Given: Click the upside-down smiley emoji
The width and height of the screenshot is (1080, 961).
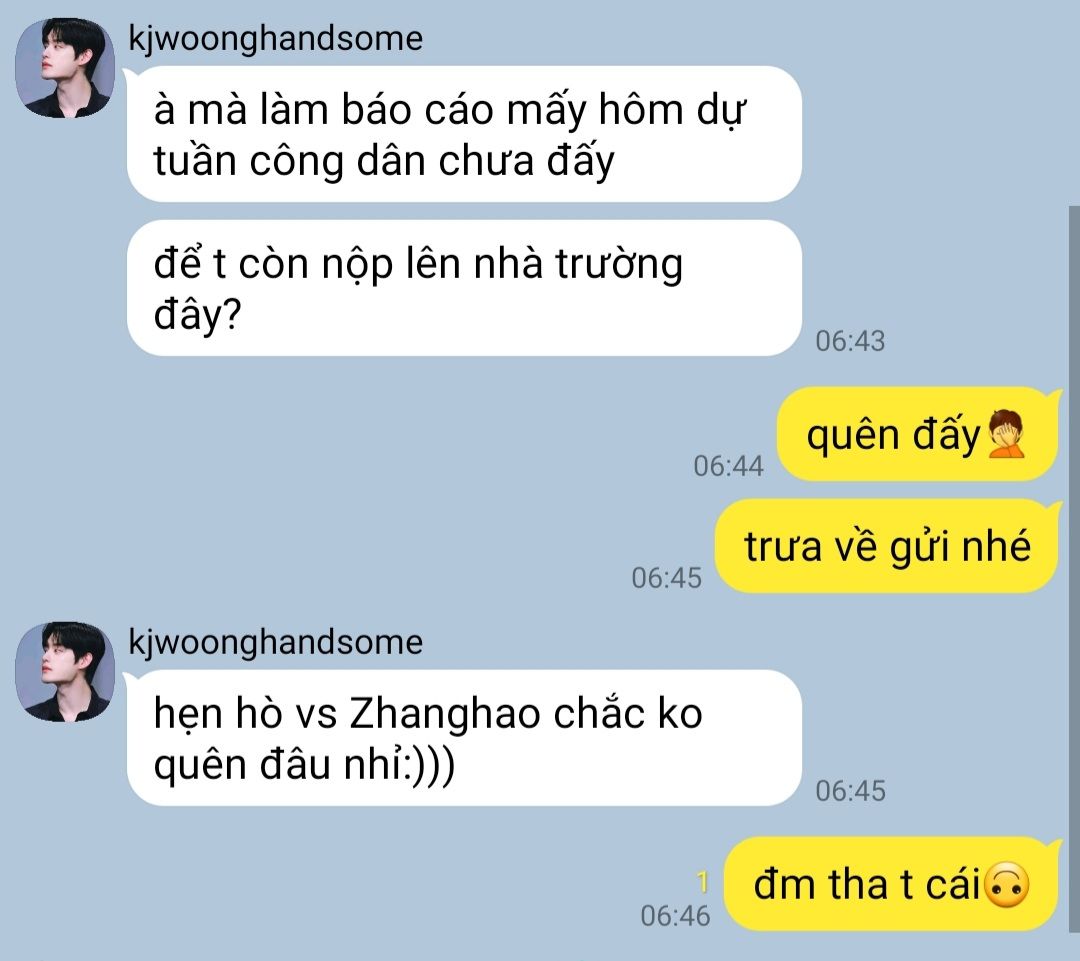Looking at the screenshot, I should point(1008,885).
